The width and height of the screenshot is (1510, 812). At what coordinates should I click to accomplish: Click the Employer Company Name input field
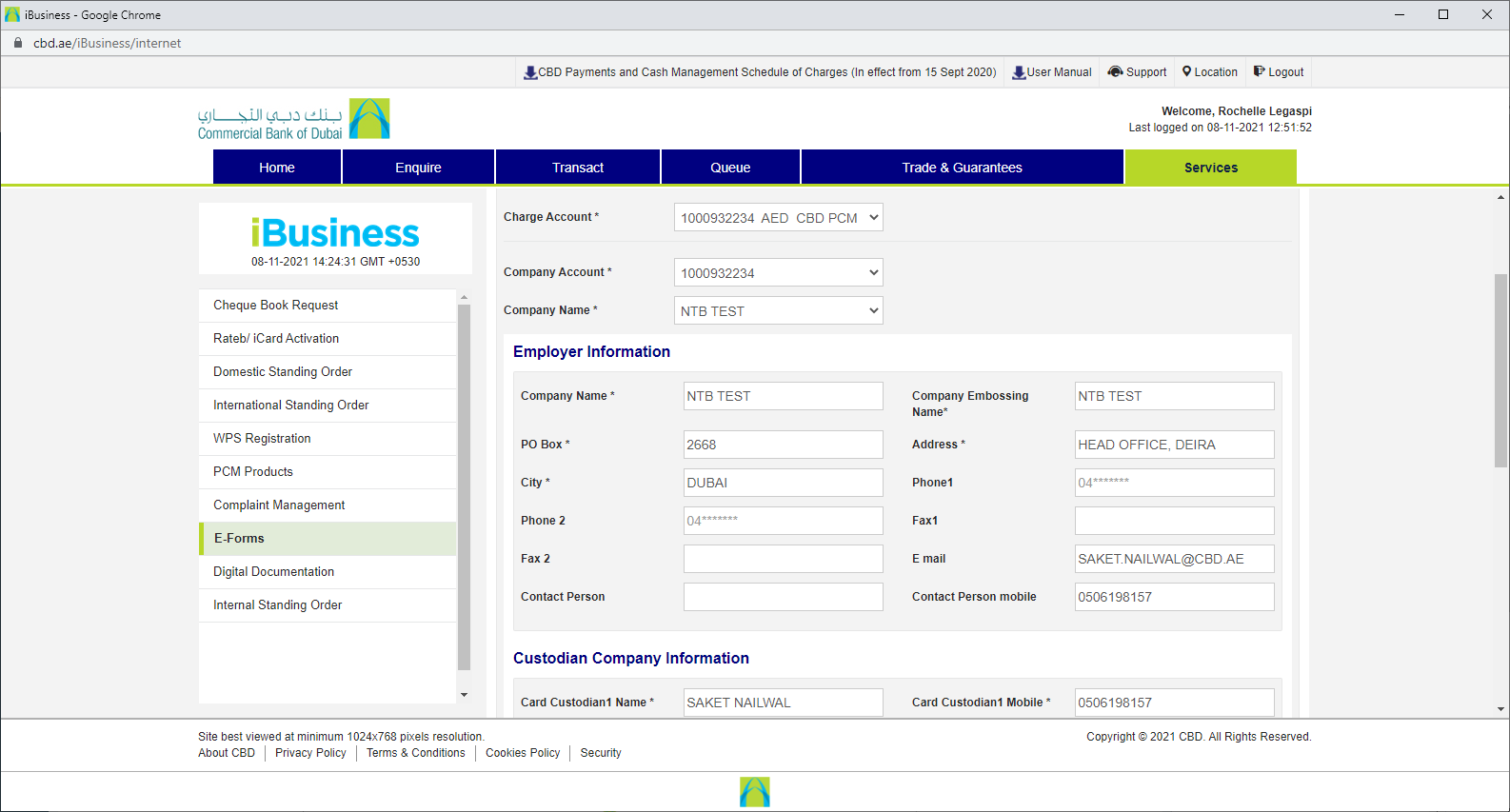pos(784,396)
